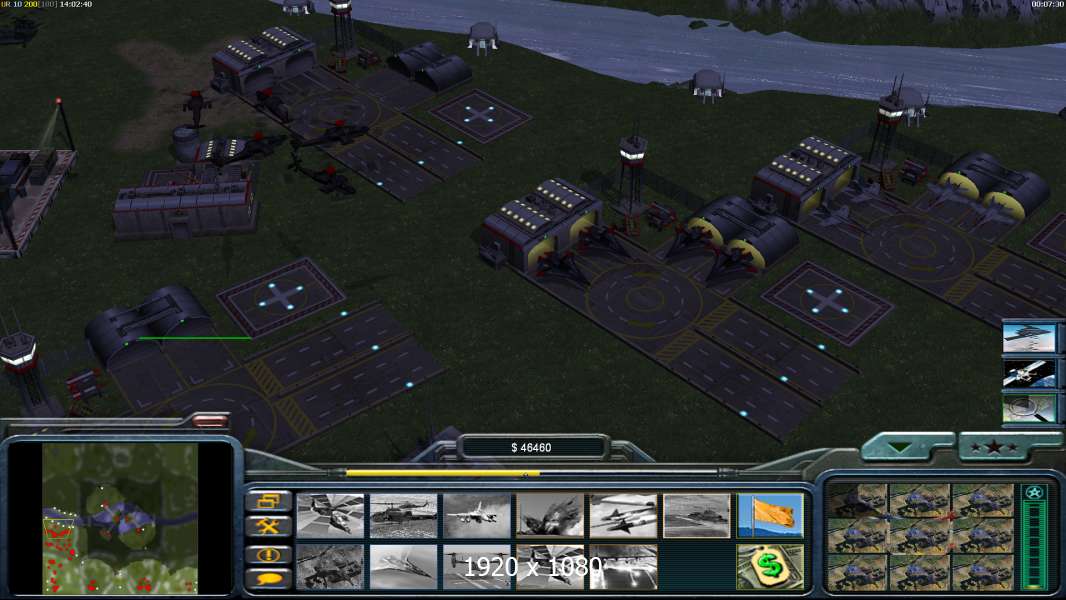Viewport: 1066px width, 600px height.
Task: Collapse control bar with green down arrow
Action: coord(901,447)
